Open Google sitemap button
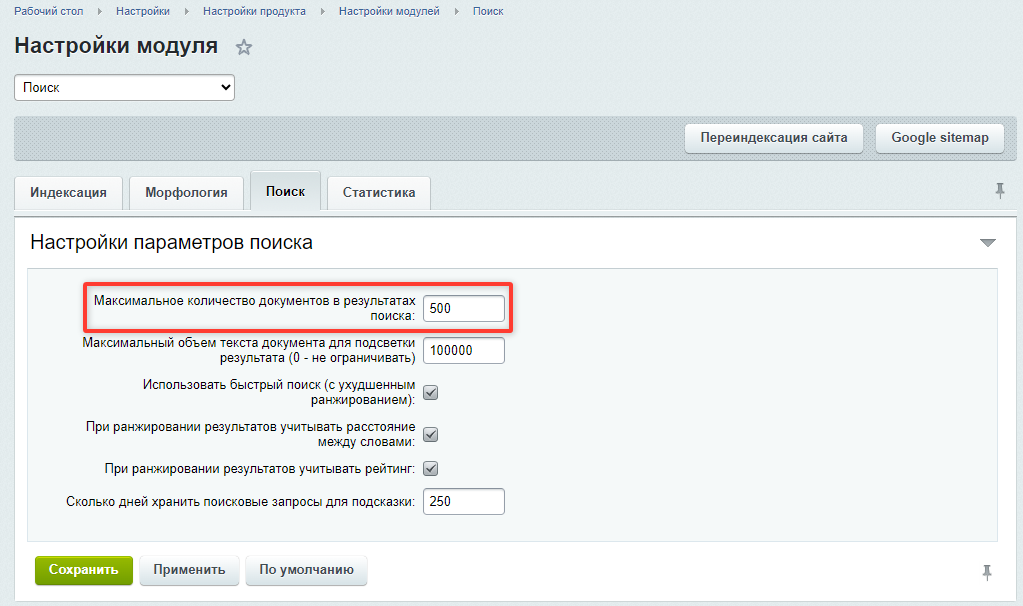Image resolution: width=1023 pixels, height=606 pixels. pos(939,138)
